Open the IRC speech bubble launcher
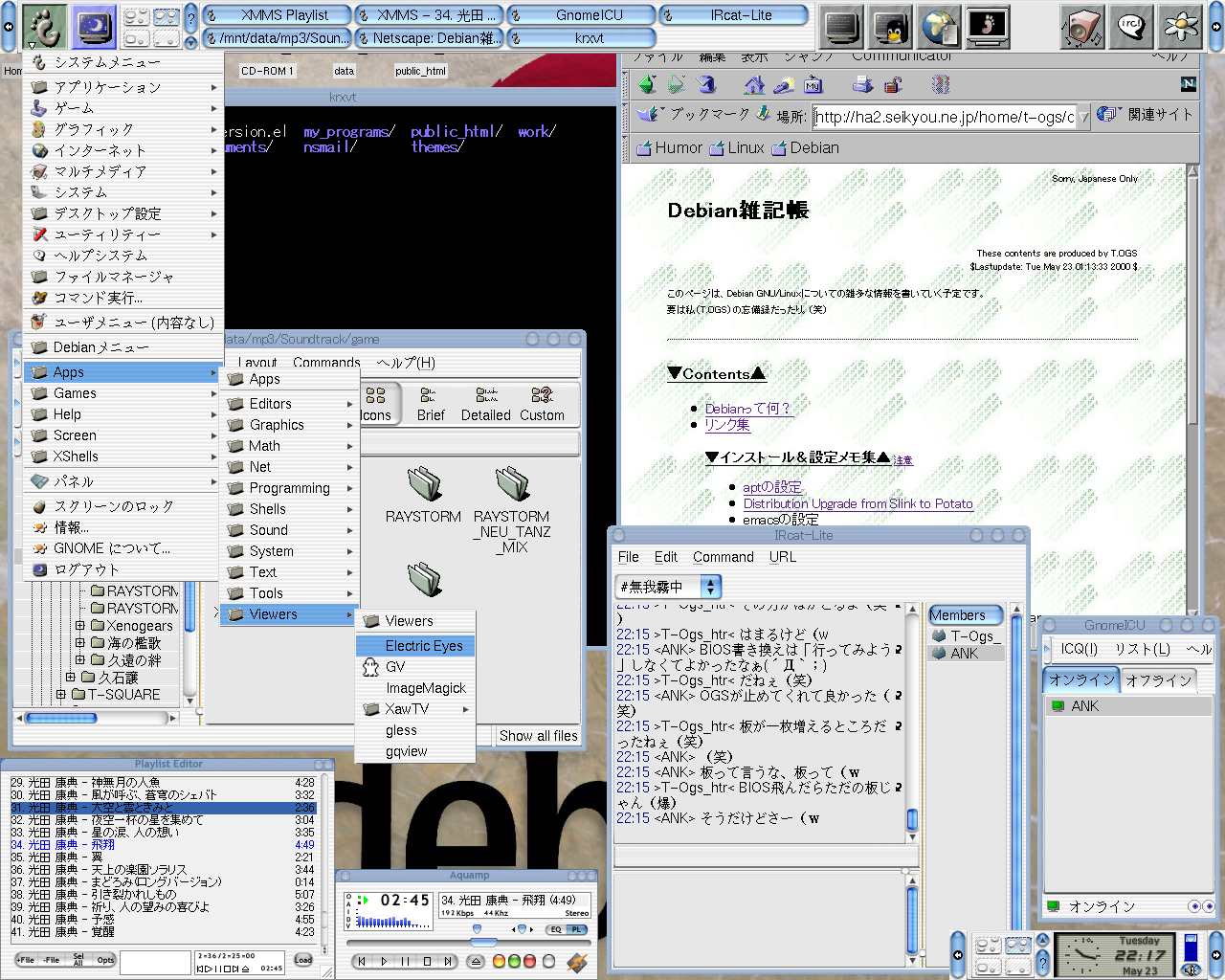Image resolution: width=1225 pixels, height=980 pixels. 1131,26
